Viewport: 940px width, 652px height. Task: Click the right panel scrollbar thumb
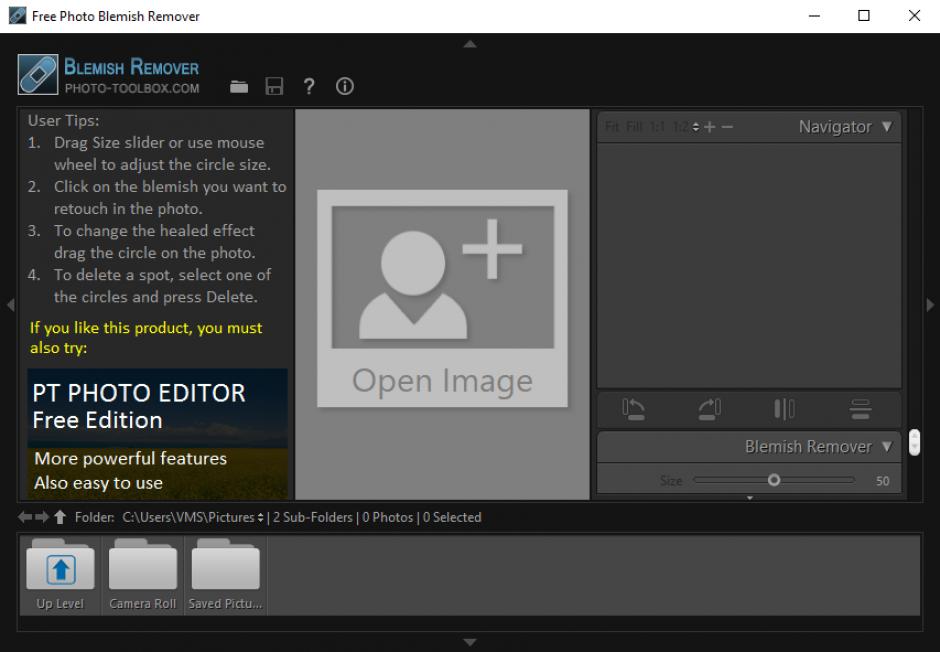tap(914, 442)
